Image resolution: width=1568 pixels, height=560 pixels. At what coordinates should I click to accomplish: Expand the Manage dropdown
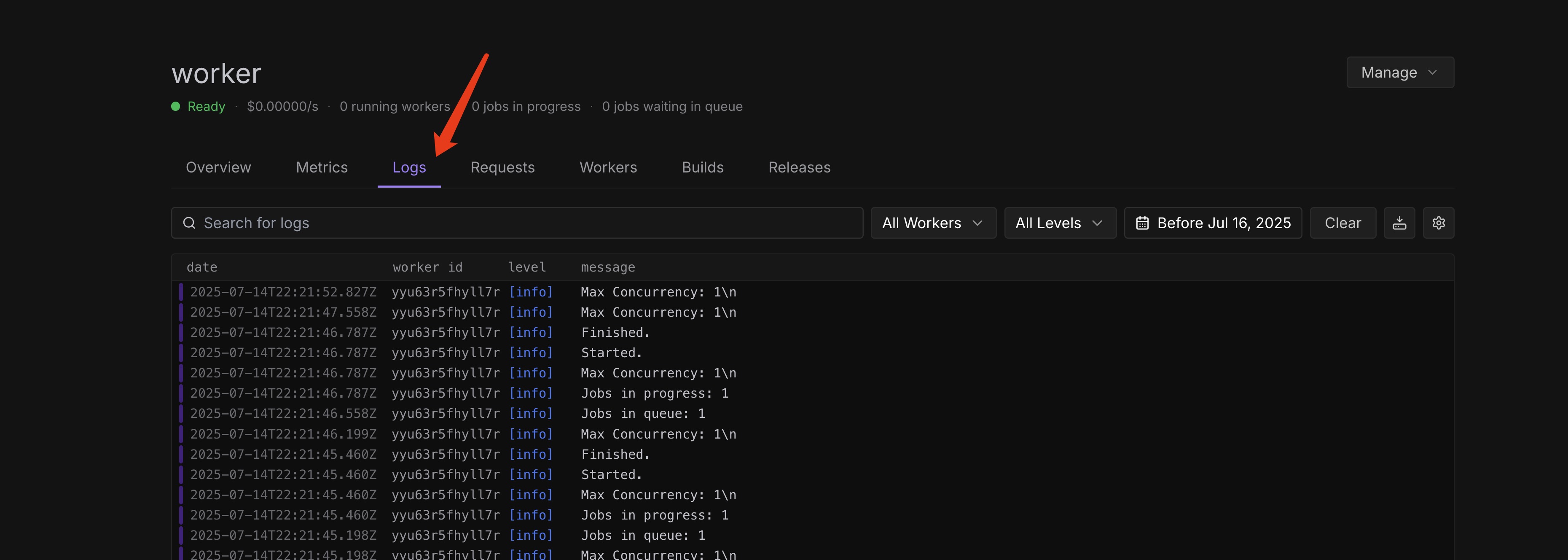click(x=1399, y=73)
